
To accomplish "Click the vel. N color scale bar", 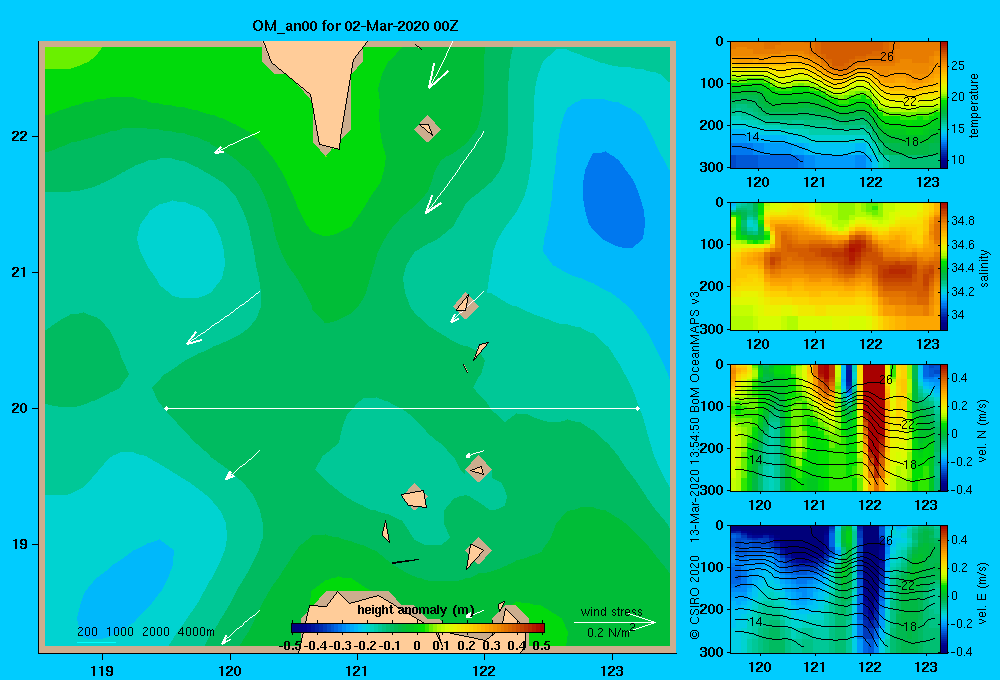I will (x=944, y=427).
